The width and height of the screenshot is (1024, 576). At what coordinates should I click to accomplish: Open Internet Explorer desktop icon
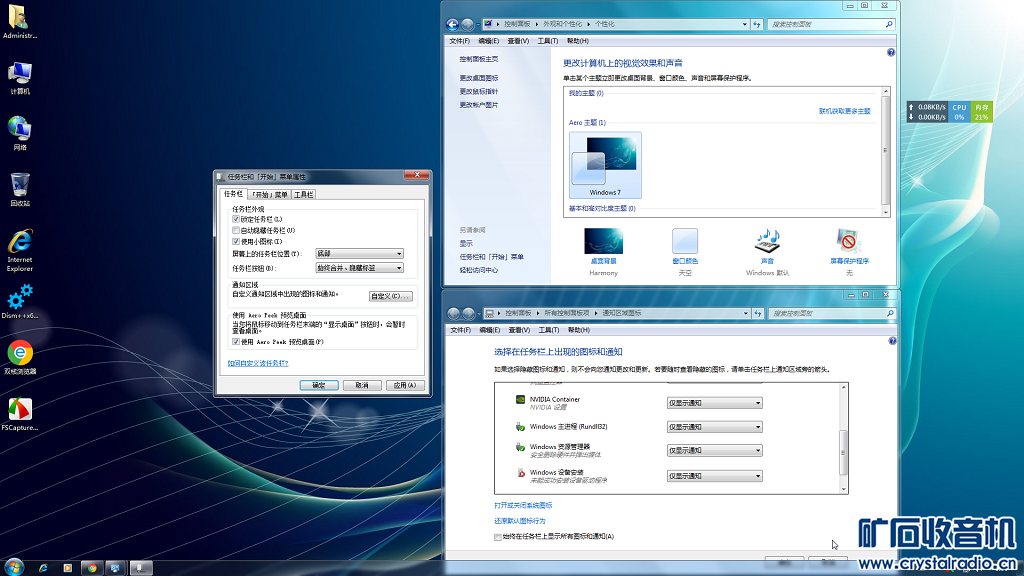pyautogui.click(x=20, y=241)
